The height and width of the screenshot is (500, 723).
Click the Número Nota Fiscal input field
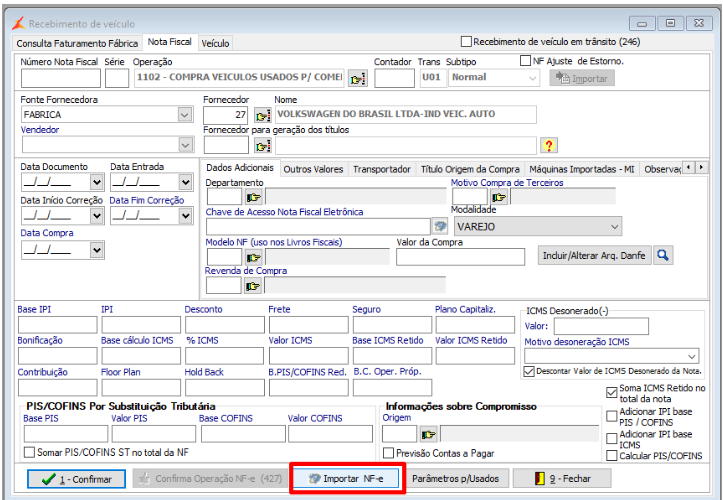tap(60, 77)
